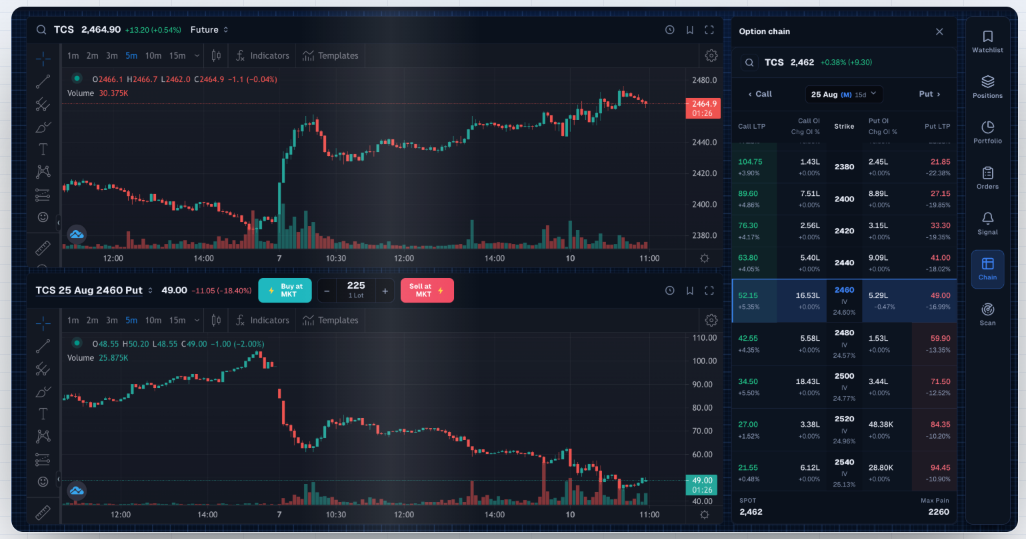Open Indicators menu in top chart
1026x539 pixels.
pos(262,56)
